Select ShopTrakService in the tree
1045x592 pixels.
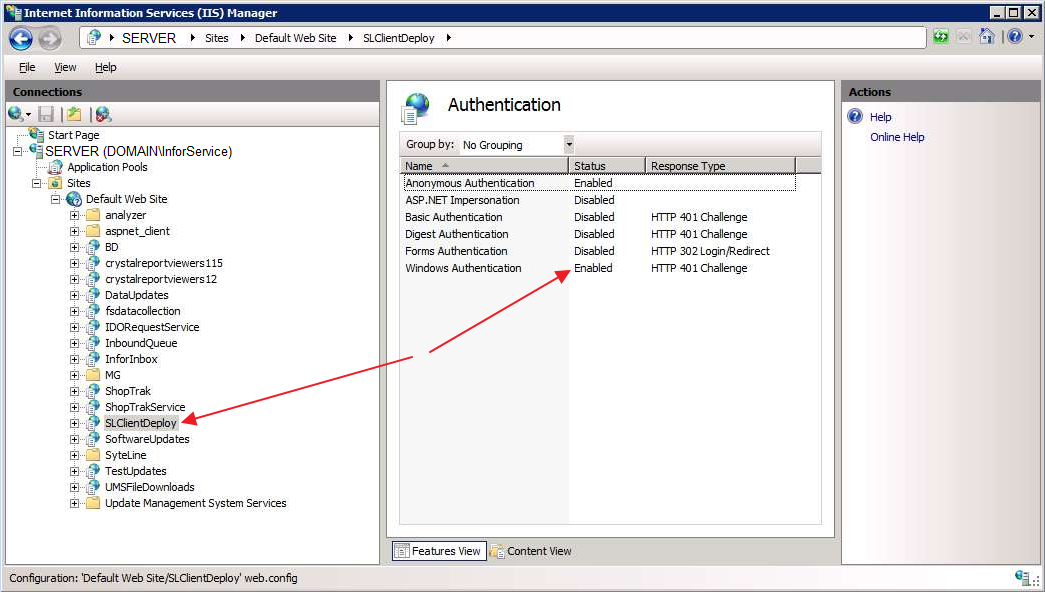pos(145,407)
